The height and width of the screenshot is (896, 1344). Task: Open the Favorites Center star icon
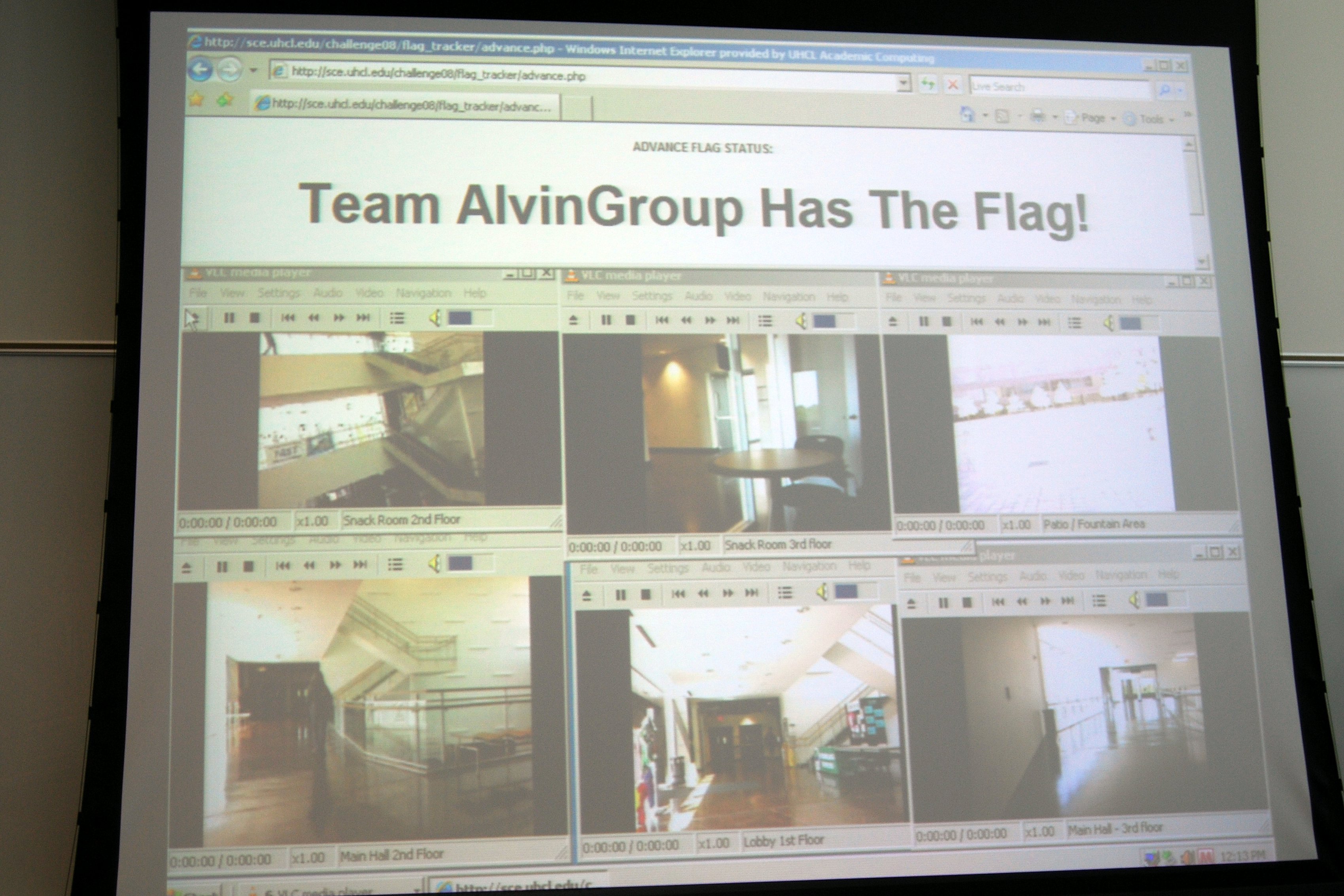tap(196, 100)
